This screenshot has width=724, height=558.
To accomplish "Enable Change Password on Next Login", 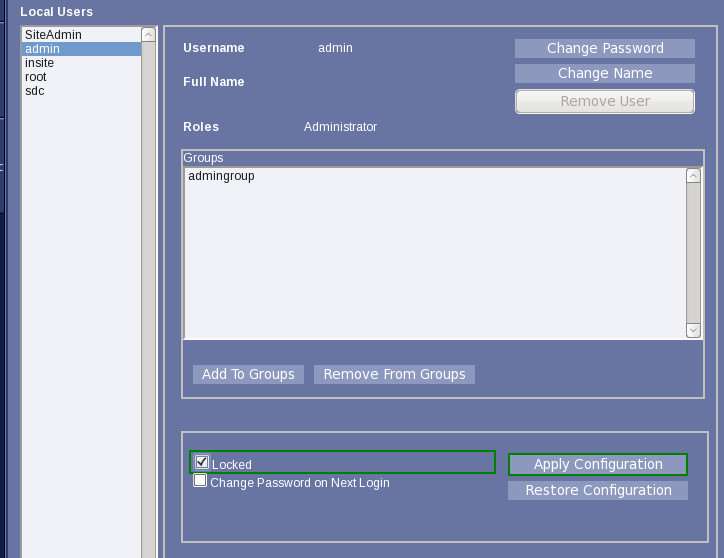I will (x=201, y=481).
